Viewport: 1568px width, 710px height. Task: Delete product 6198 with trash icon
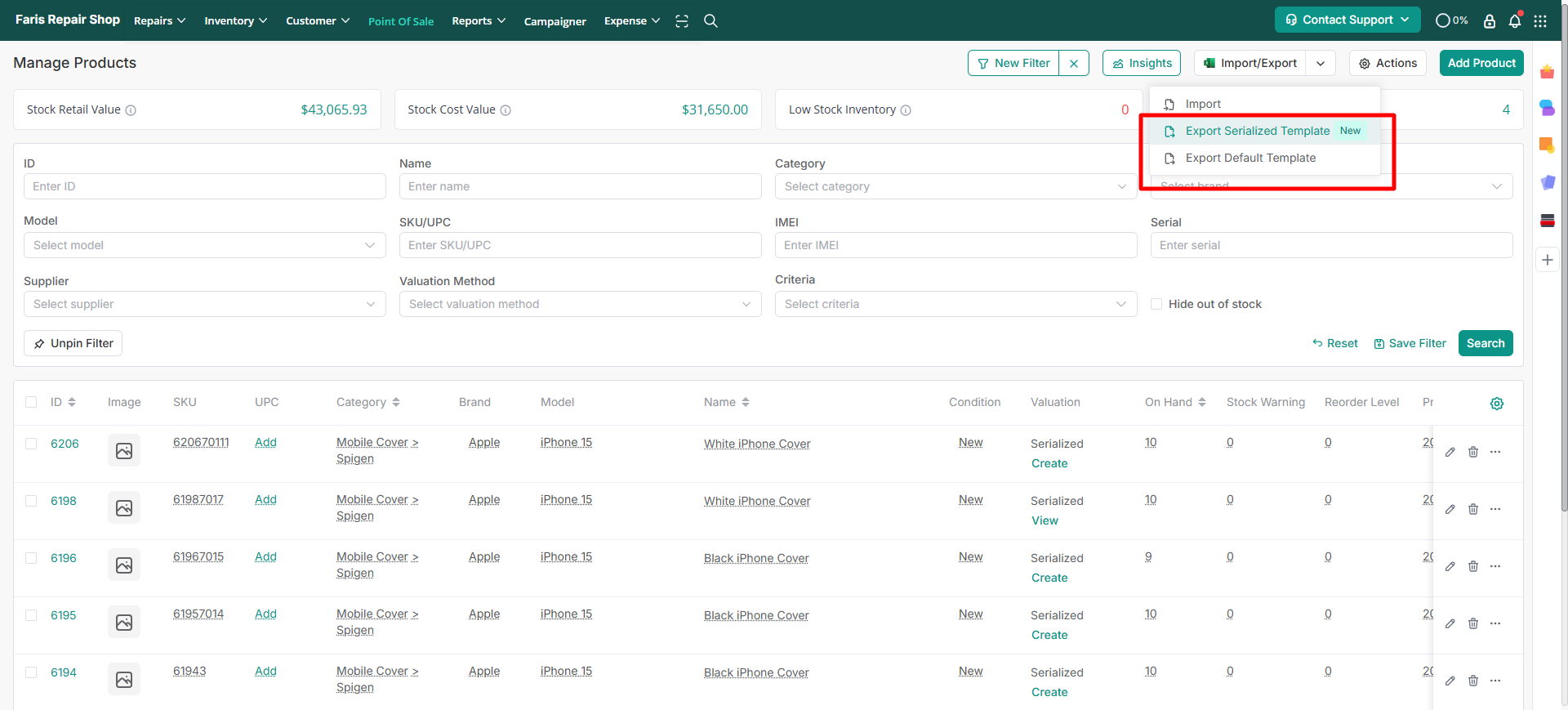pos(1473,509)
